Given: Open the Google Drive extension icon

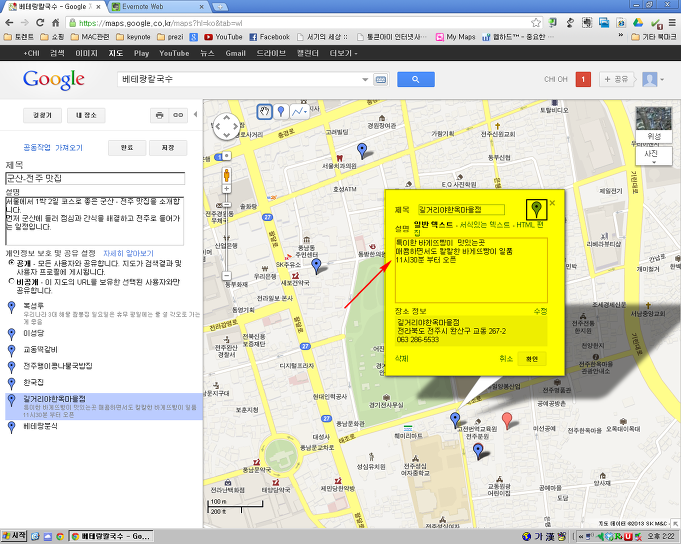Looking at the screenshot, I should click(x=637, y=23).
